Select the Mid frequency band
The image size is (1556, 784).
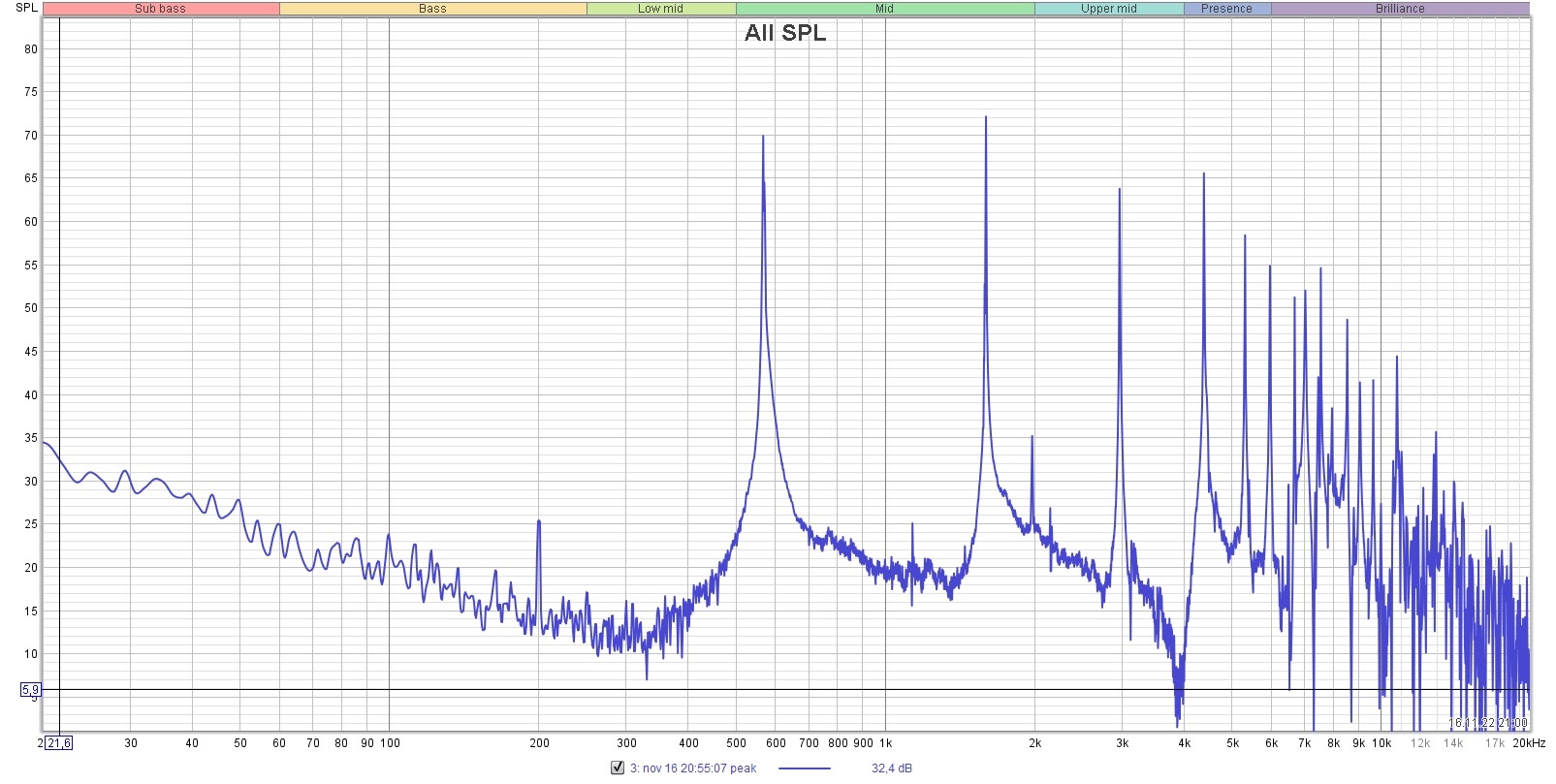(885, 9)
